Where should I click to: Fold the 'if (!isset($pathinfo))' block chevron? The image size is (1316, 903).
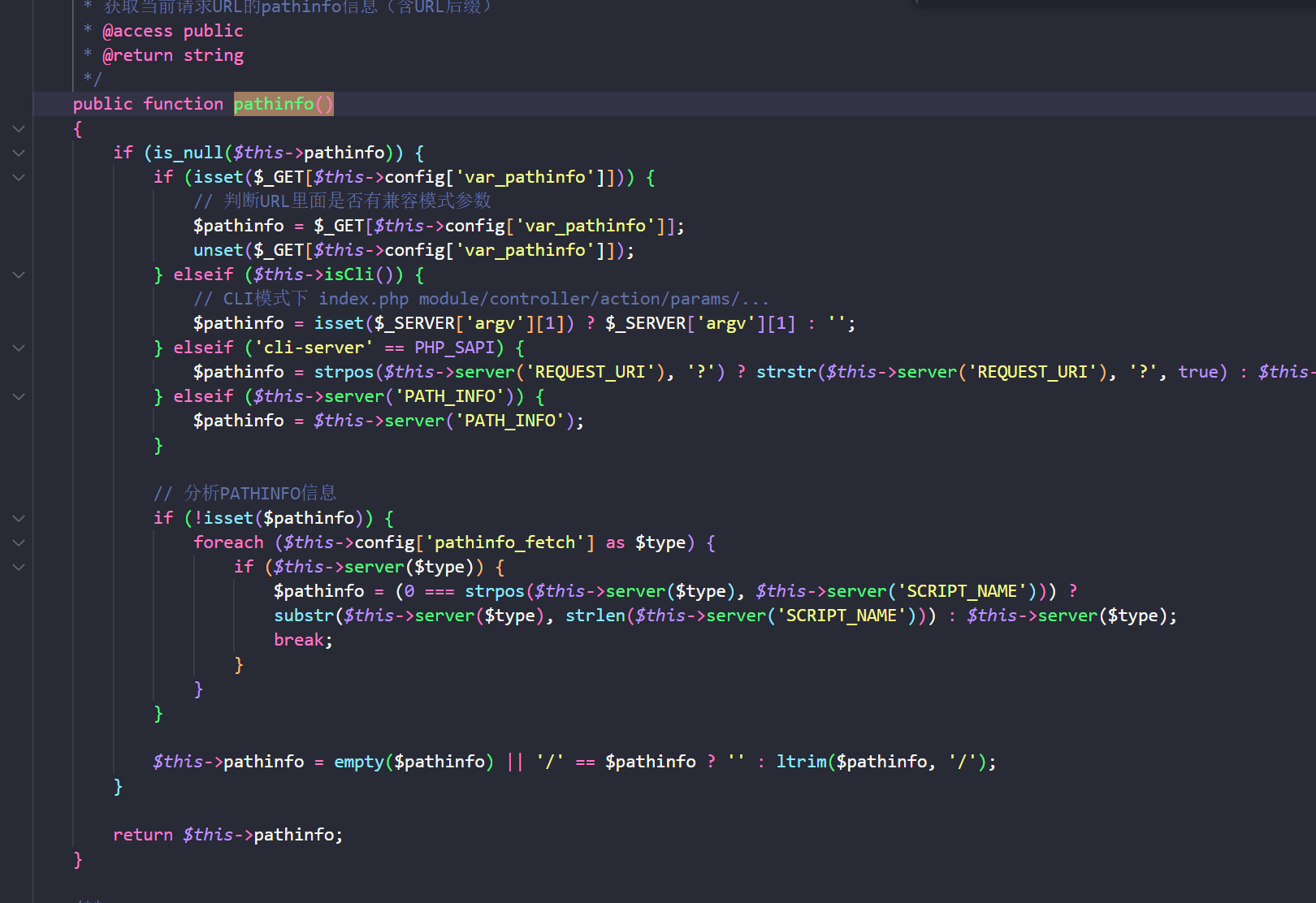(x=19, y=518)
